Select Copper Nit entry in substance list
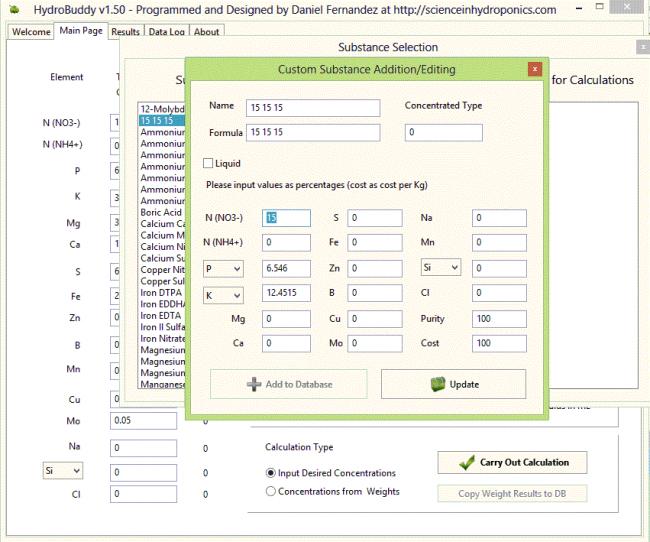Screen dimensions: 650x542 click(x=162, y=270)
